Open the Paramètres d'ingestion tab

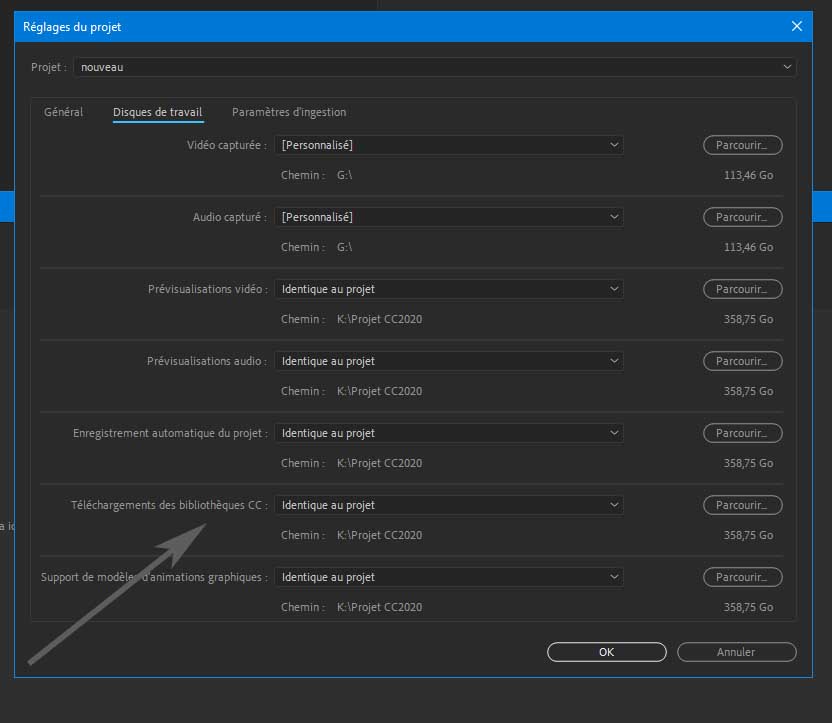point(289,112)
